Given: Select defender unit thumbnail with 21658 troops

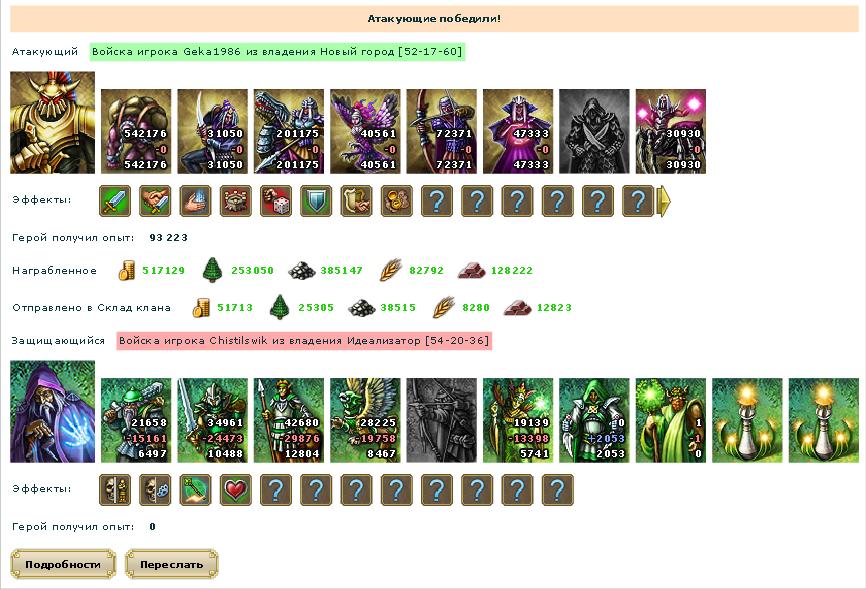Looking at the screenshot, I should click(x=136, y=420).
